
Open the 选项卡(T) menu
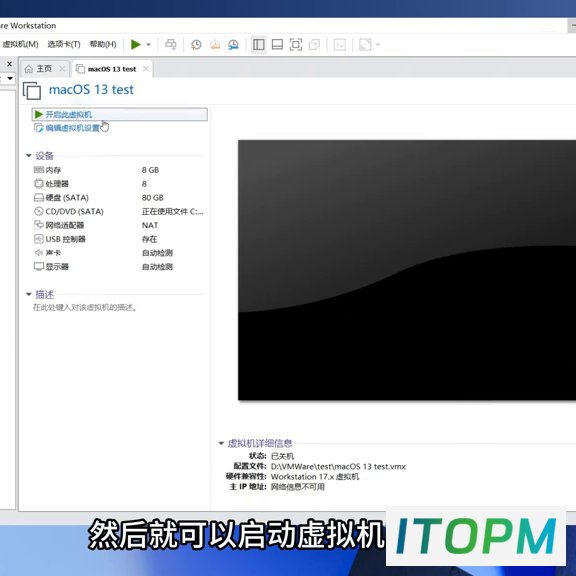tap(64, 44)
